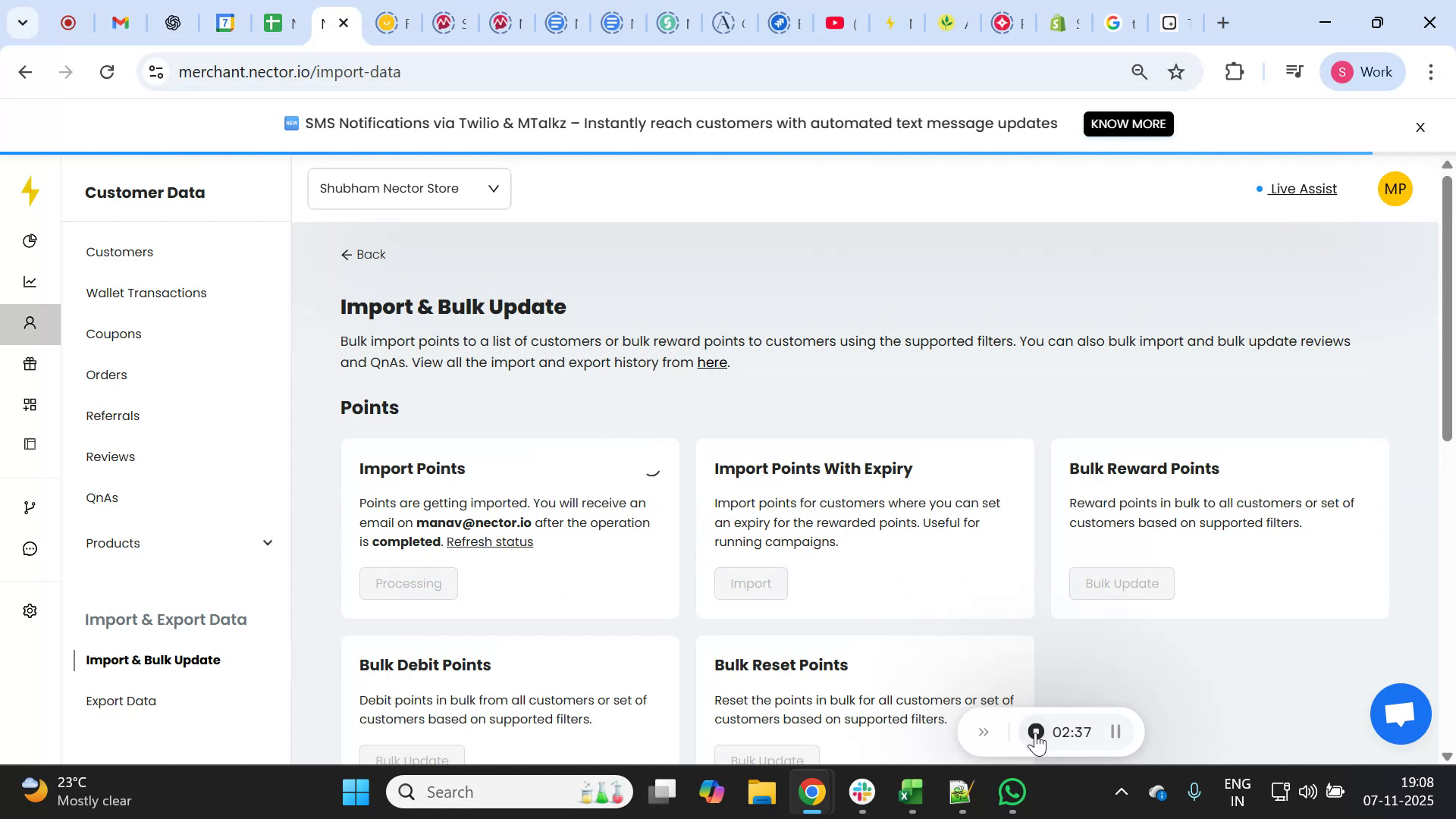Click KNOW MORE on the SMS banner
Viewport: 1456px width, 819px height.
(x=1128, y=124)
